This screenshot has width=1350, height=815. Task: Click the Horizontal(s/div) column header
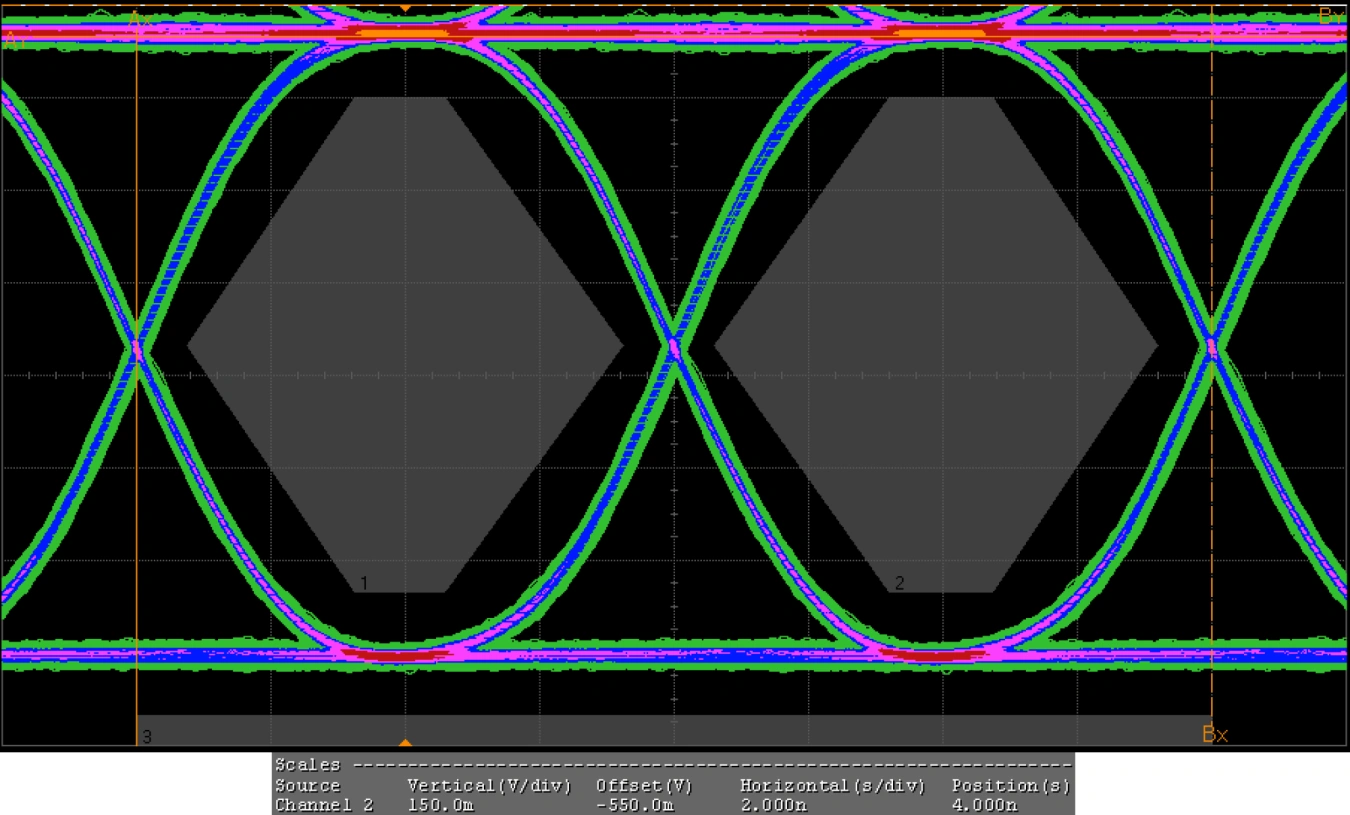tap(832, 786)
